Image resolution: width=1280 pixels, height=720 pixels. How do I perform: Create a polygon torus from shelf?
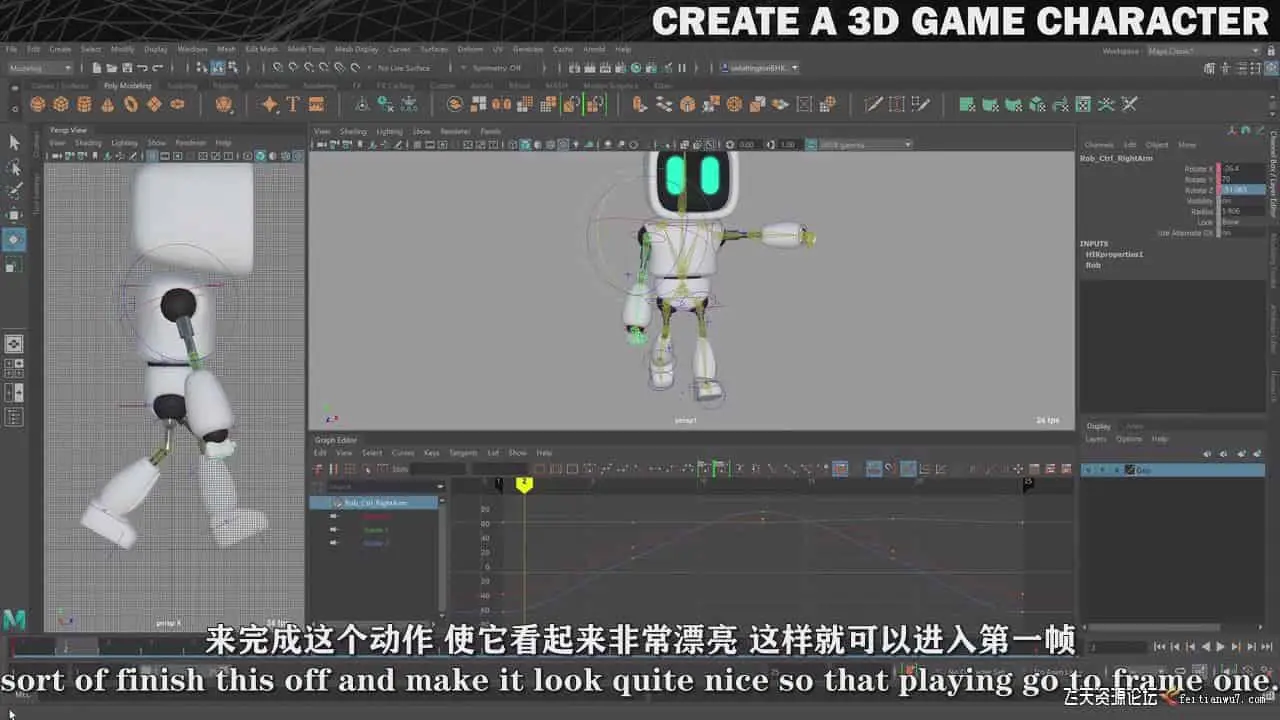[131, 104]
